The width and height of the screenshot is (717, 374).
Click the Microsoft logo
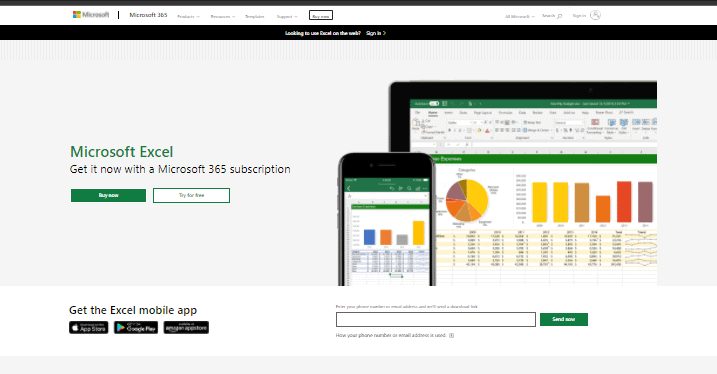(x=91, y=15)
